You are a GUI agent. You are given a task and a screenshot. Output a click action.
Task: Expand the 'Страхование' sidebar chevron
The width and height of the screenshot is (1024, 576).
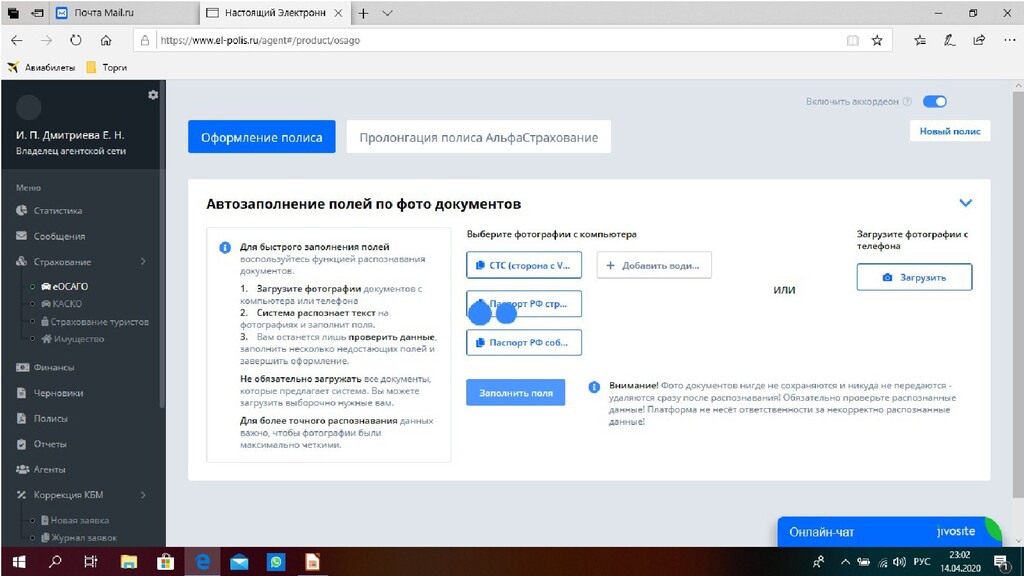[x=143, y=261]
